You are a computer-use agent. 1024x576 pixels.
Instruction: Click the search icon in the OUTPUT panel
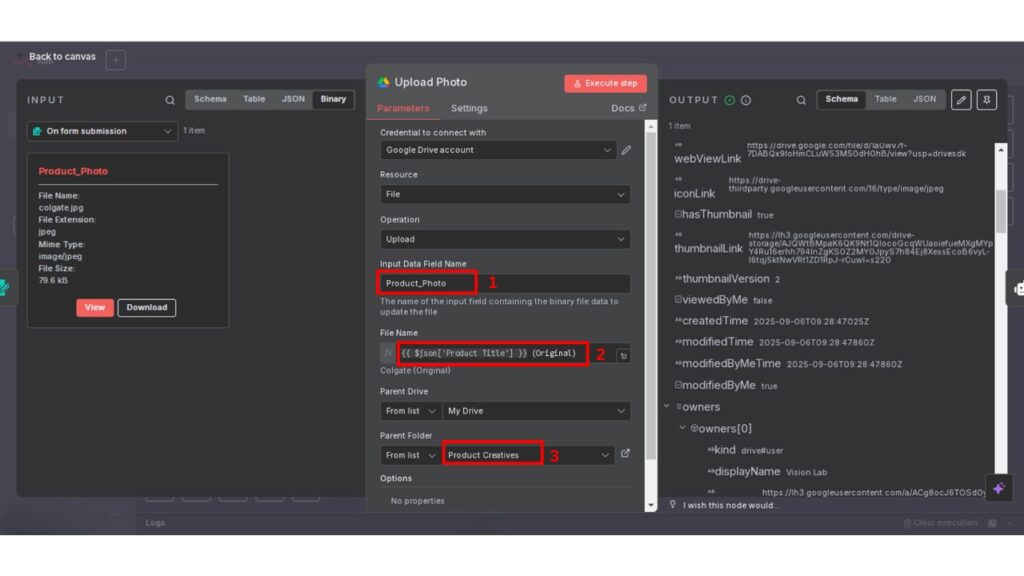point(801,100)
